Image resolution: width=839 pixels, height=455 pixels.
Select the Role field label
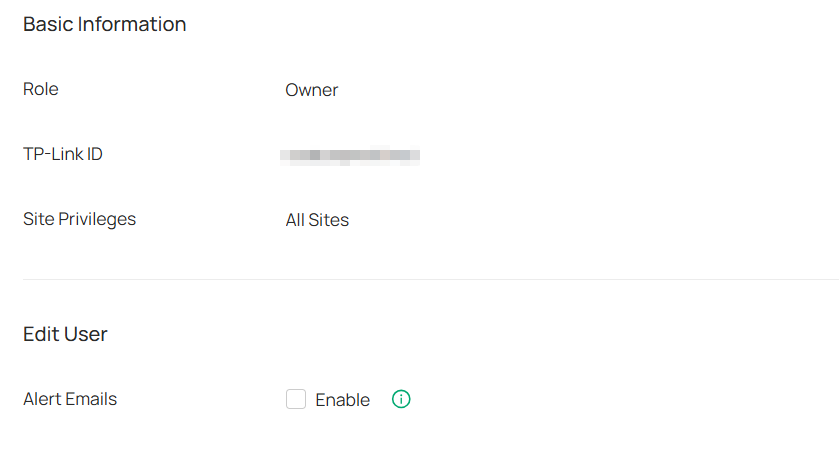coord(41,89)
